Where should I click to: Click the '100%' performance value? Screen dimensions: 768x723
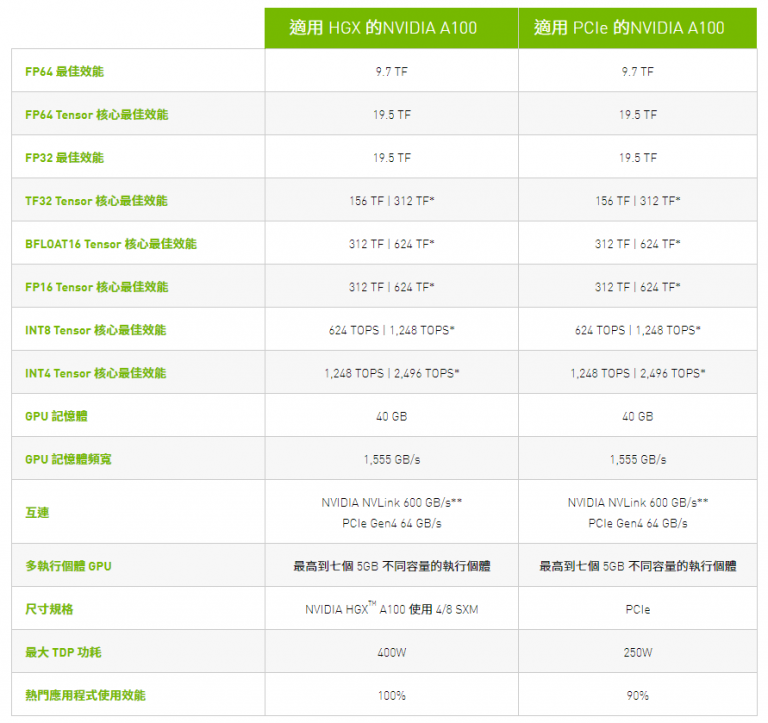[392, 696]
